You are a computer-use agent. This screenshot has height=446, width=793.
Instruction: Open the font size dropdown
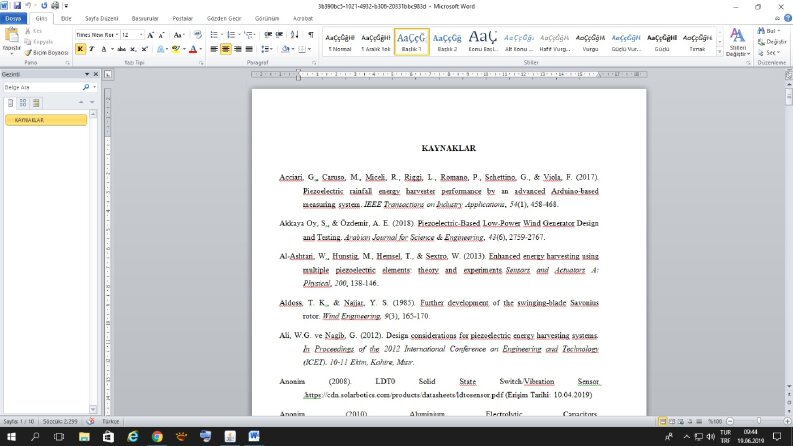[x=141, y=35]
